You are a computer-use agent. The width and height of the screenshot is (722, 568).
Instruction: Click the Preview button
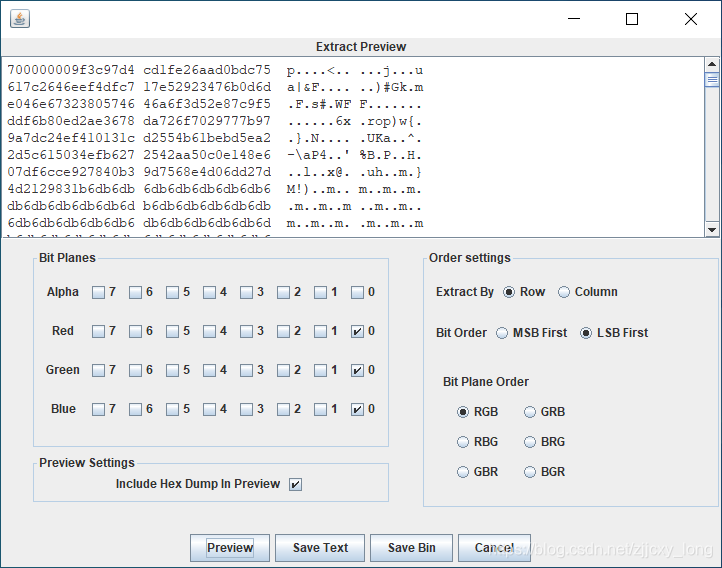pos(230,548)
